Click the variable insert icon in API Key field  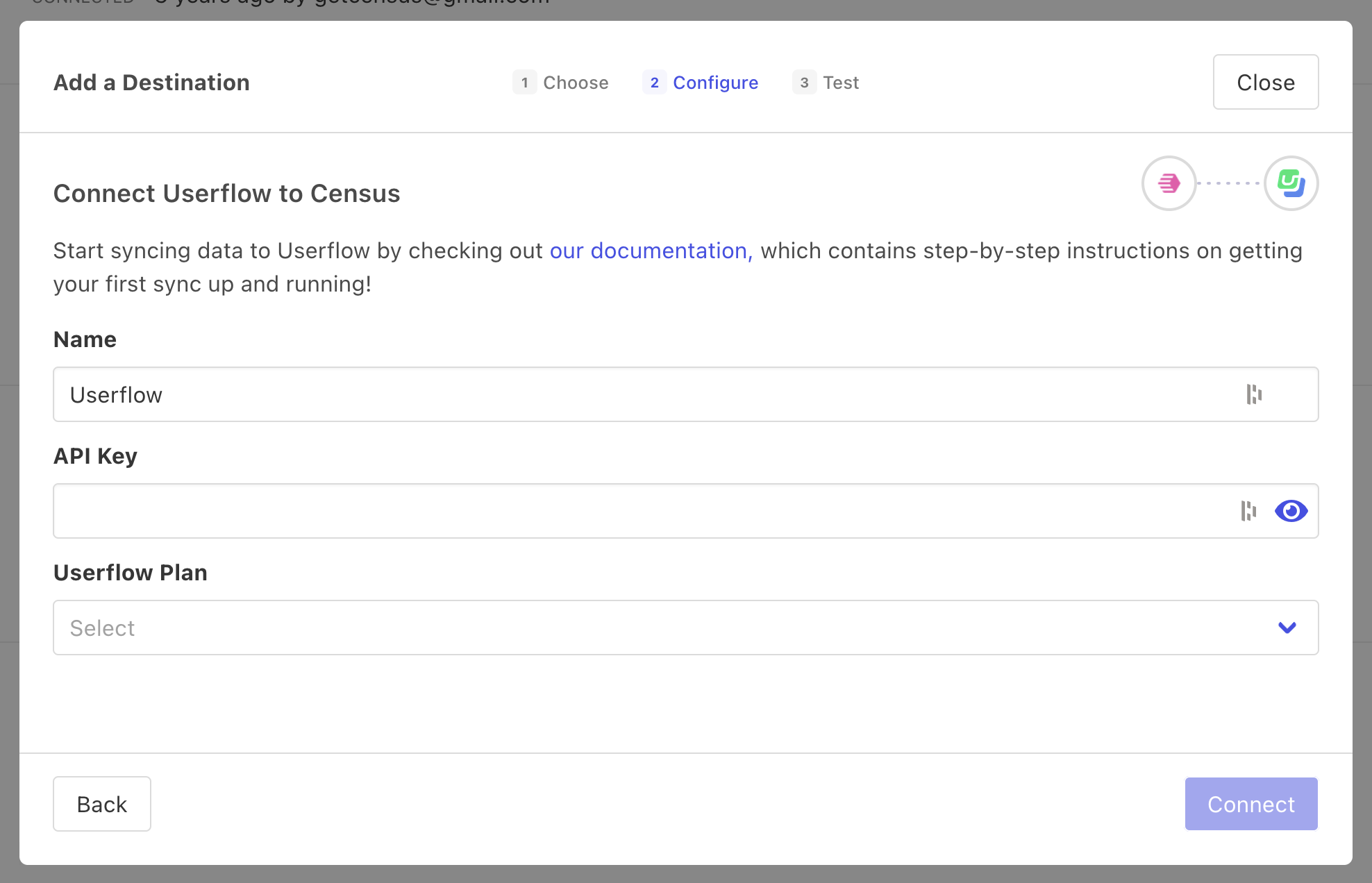pyautogui.click(x=1248, y=511)
